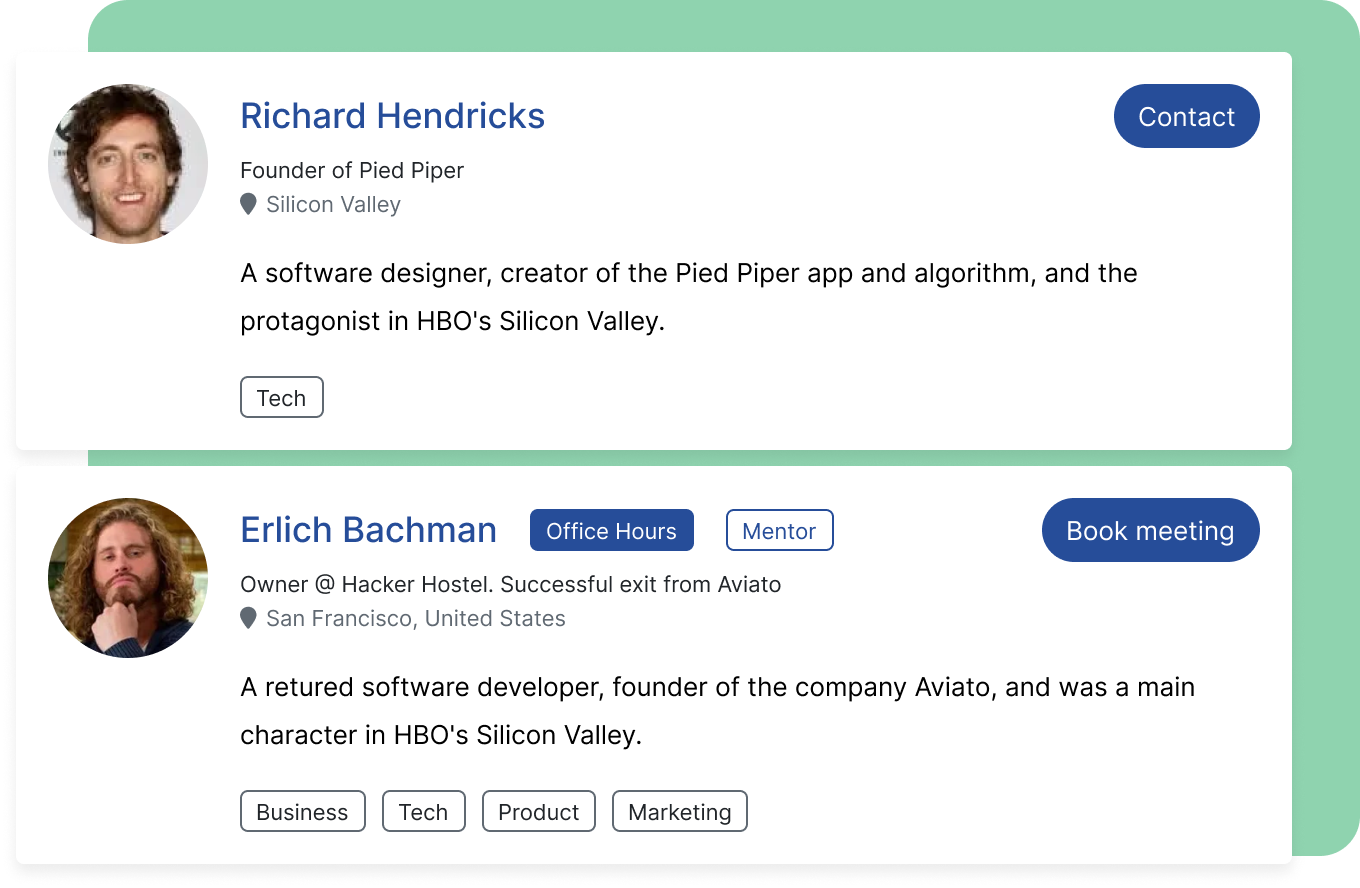This screenshot has height=888, width=1360.
Task: Click the location pin beside Silicon Valley
Action: [x=248, y=204]
